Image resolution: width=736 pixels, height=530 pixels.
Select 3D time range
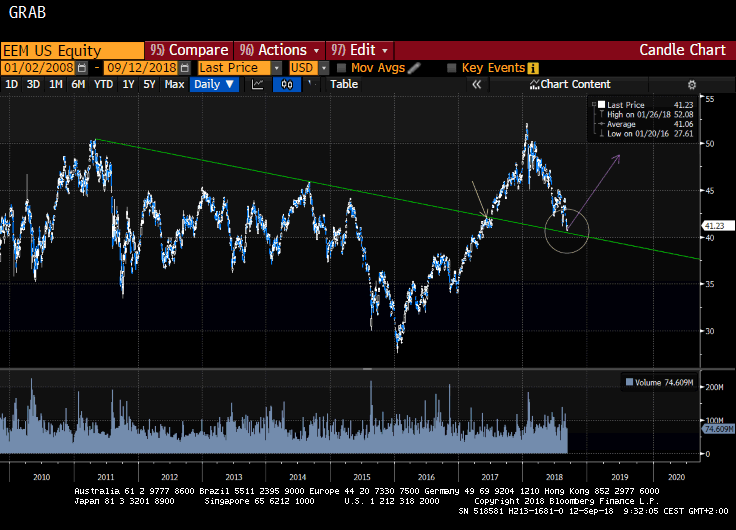(33, 84)
